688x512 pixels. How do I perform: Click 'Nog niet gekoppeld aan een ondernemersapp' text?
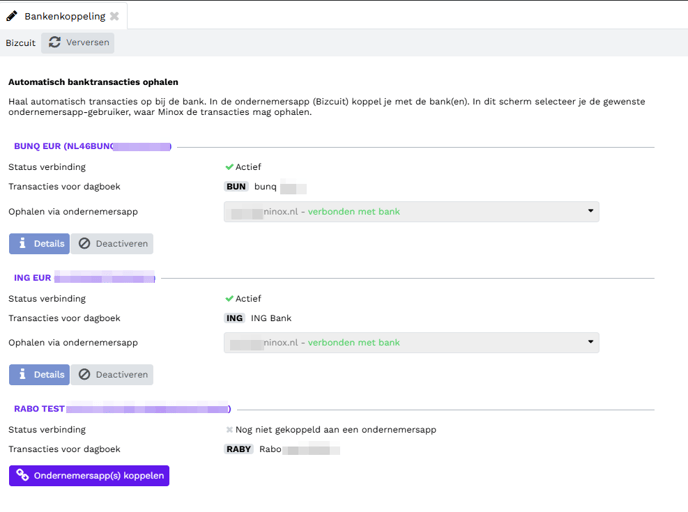336,430
